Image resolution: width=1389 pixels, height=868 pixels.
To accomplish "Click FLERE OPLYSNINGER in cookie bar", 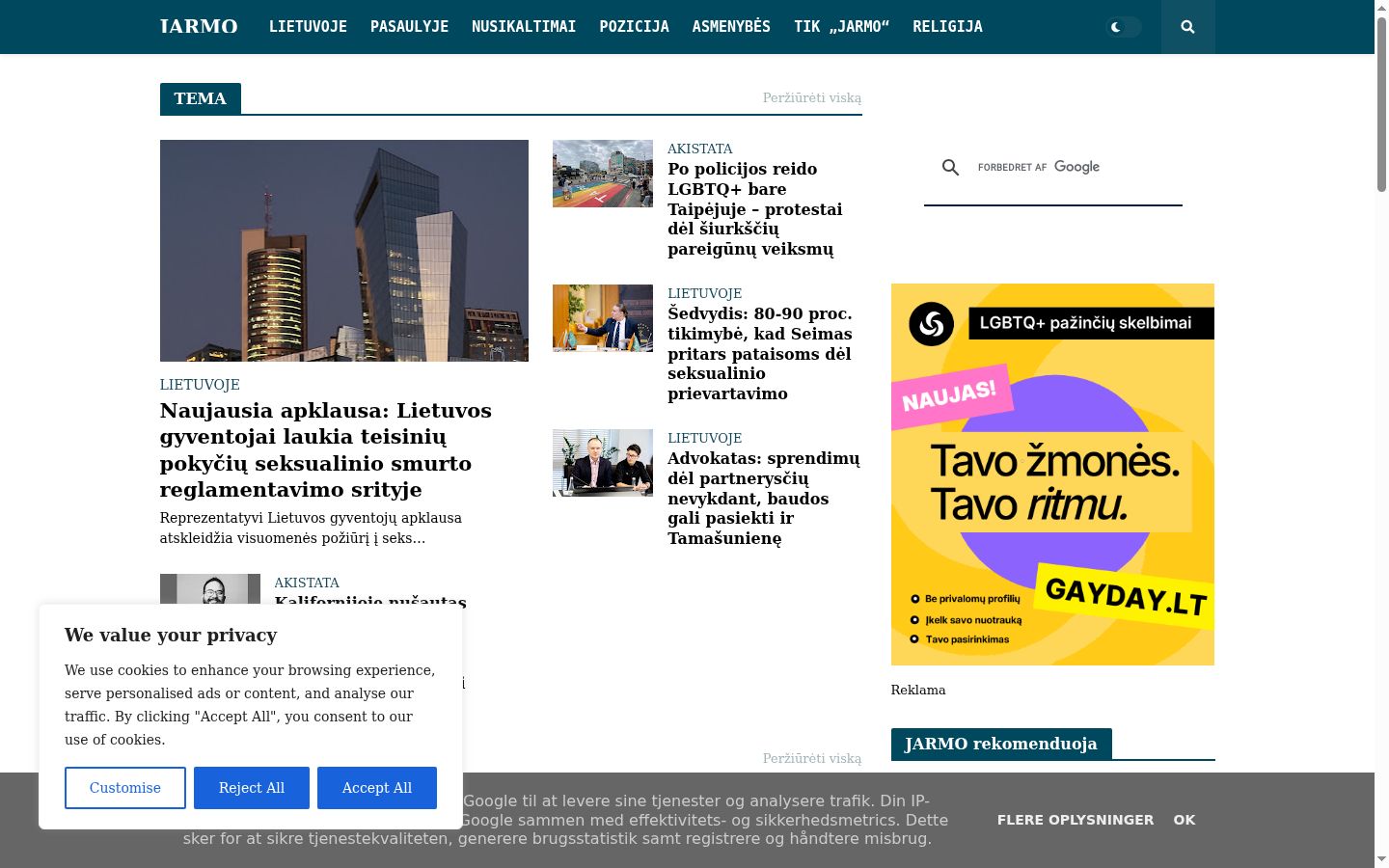I will pos(1076,820).
